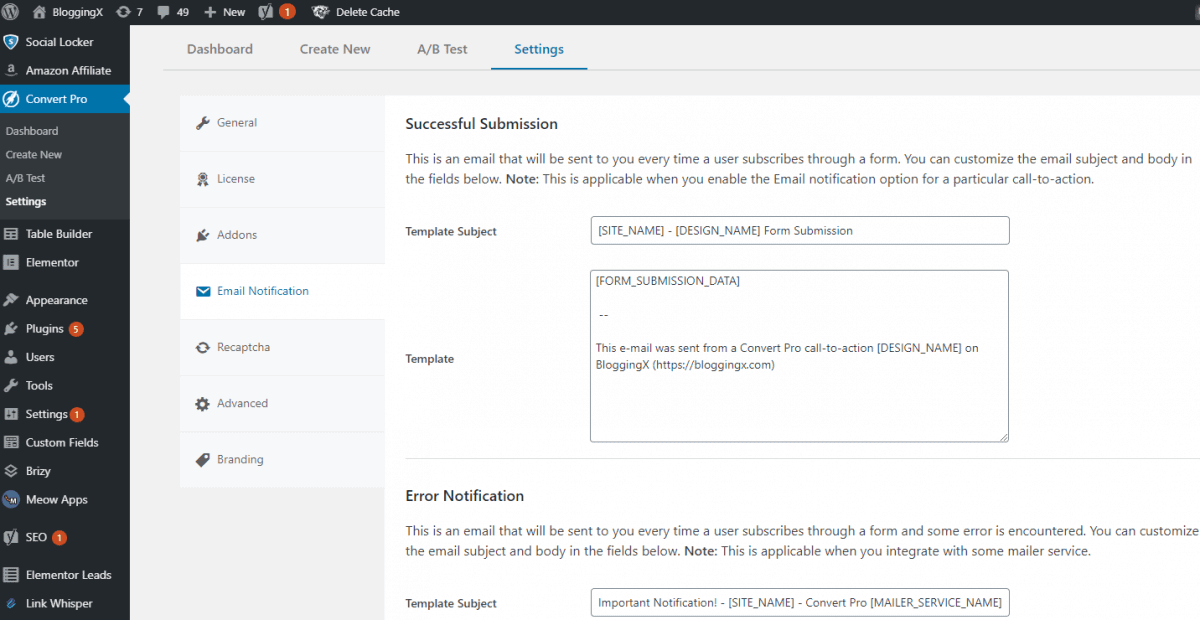The height and width of the screenshot is (620, 1200).
Task: Go to A/B Test in Convert Pro submenu
Action: (26, 178)
